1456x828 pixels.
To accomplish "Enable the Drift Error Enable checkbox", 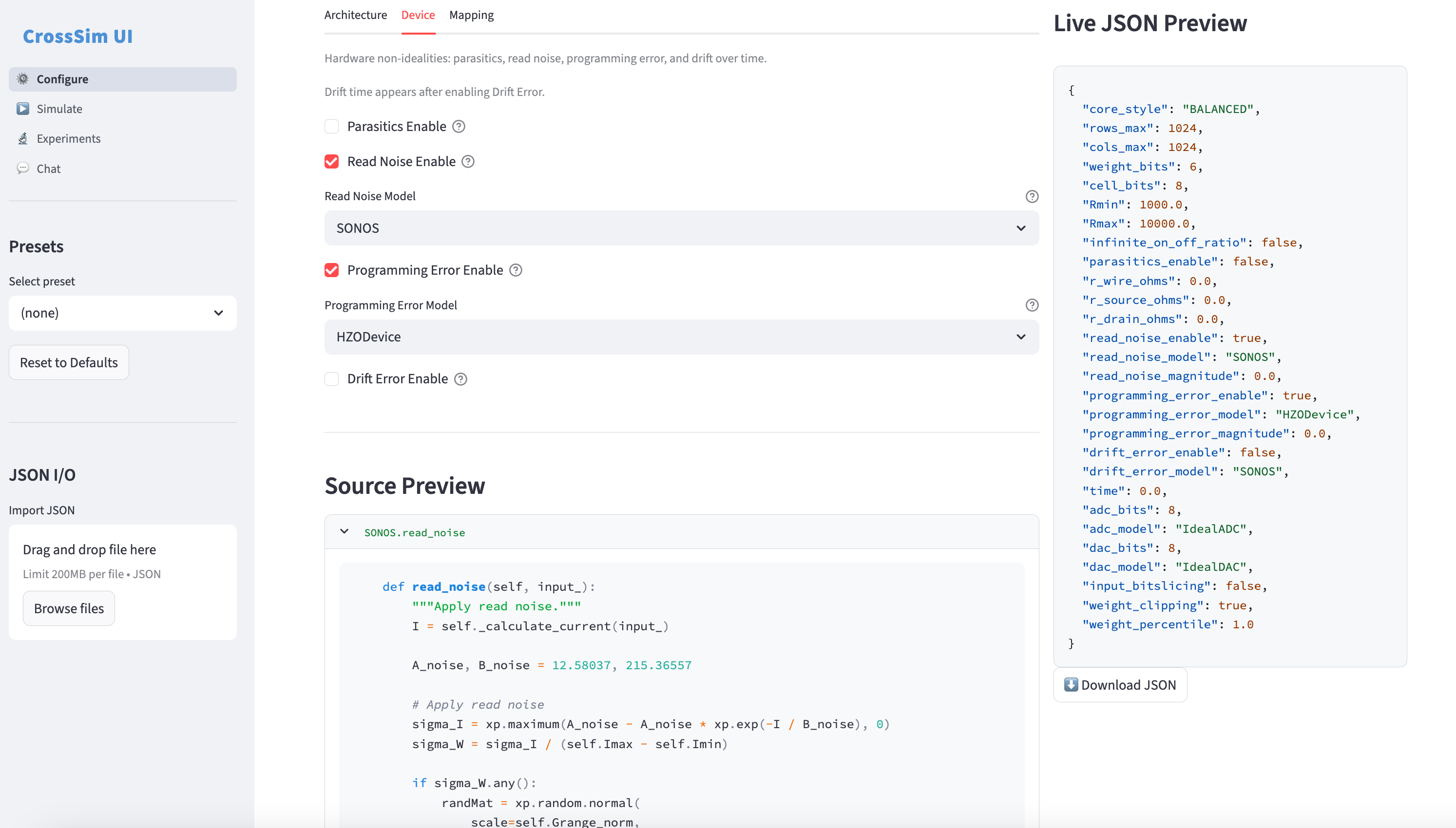I will coord(331,379).
